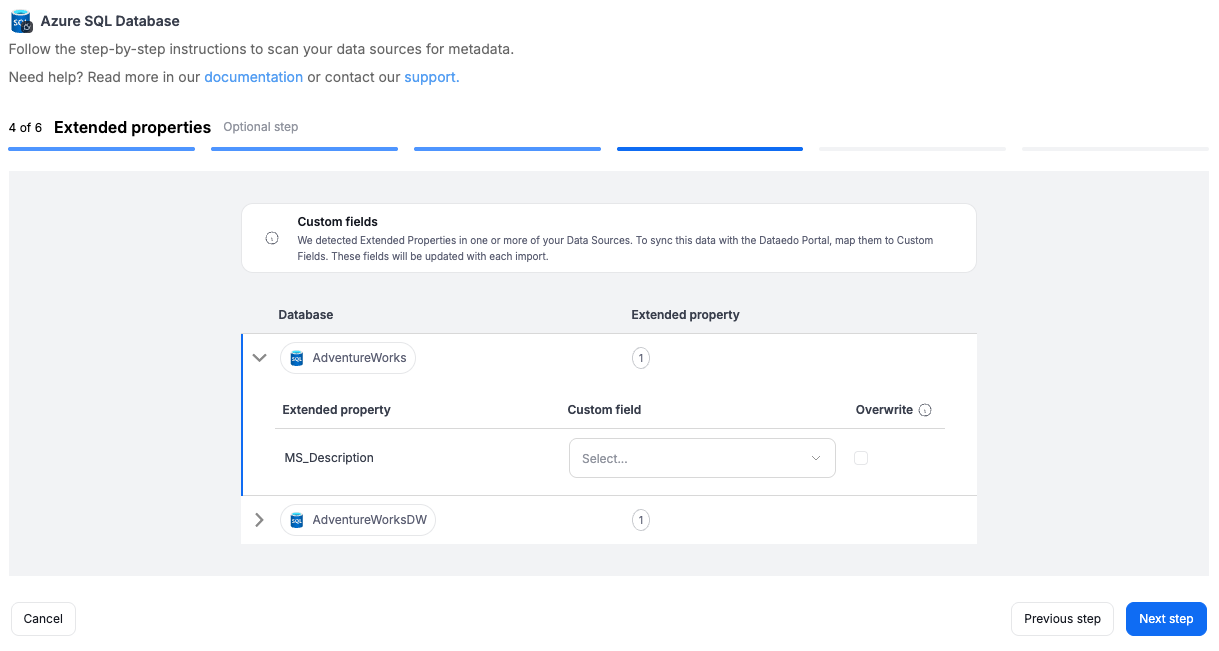Click the Next step button
This screenshot has width=1219, height=651.
point(1165,619)
